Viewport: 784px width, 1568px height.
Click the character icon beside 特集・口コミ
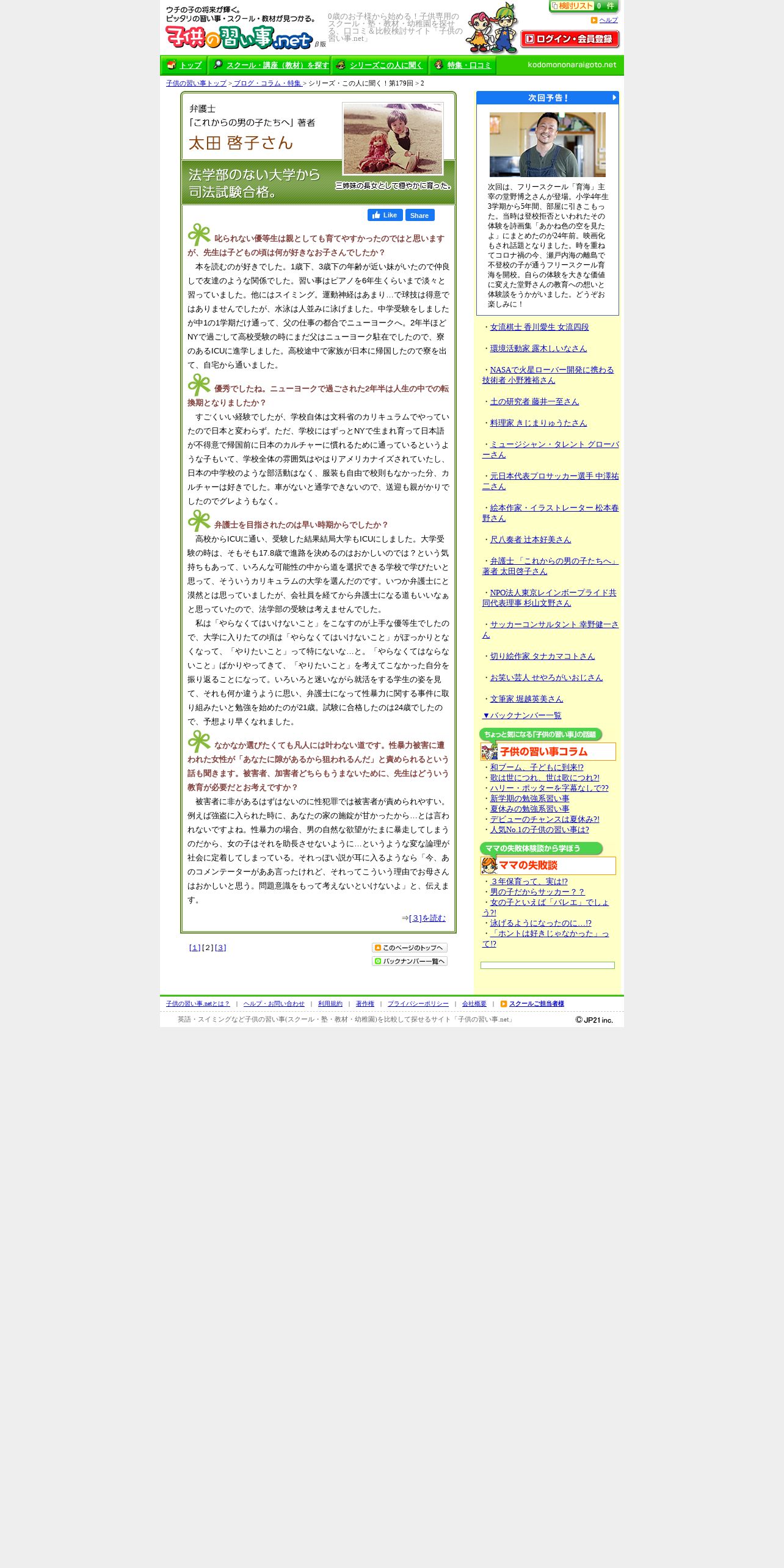[x=438, y=65]
